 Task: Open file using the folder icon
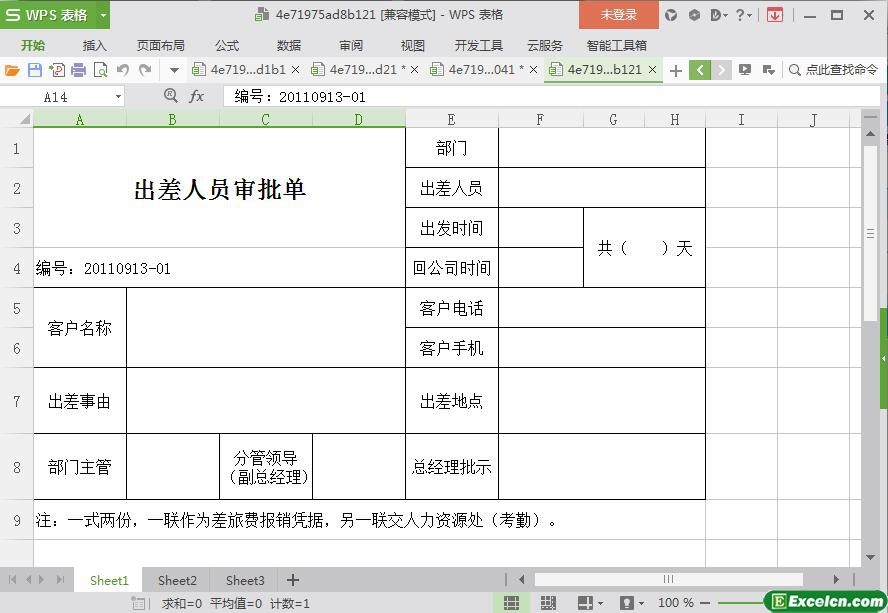point(12,70)
